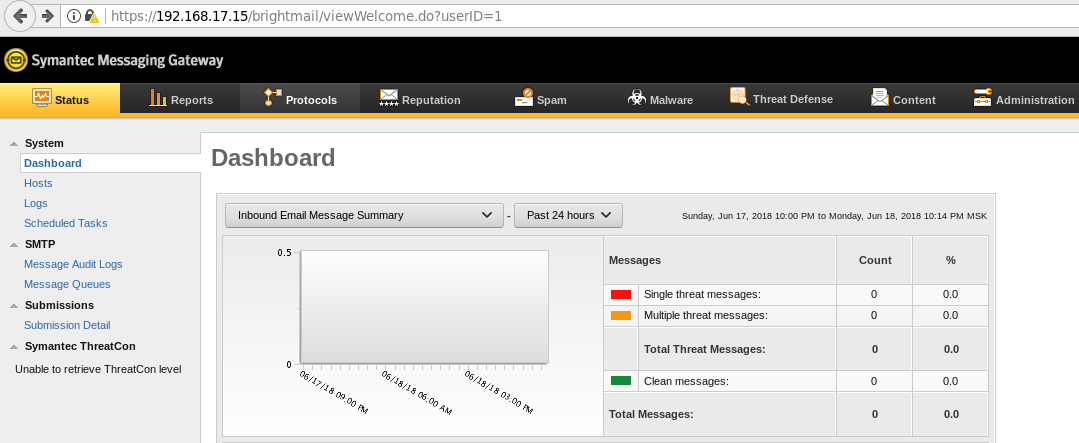This screenshot has height=443, width=1079.
Task: Click the browser forward arrow button
Action: pyautogui.click(x=47, y=15)
